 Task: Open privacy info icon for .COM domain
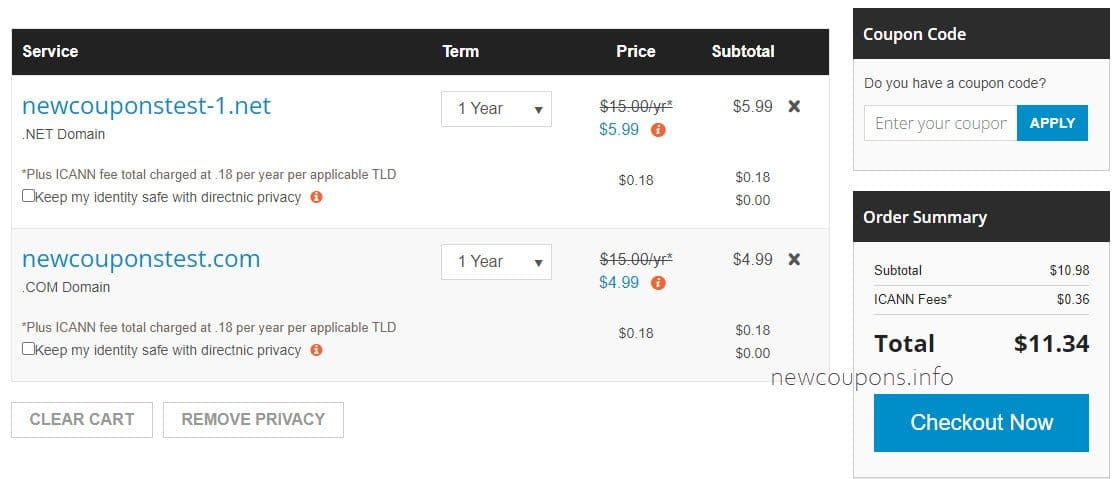pos(316,350)
